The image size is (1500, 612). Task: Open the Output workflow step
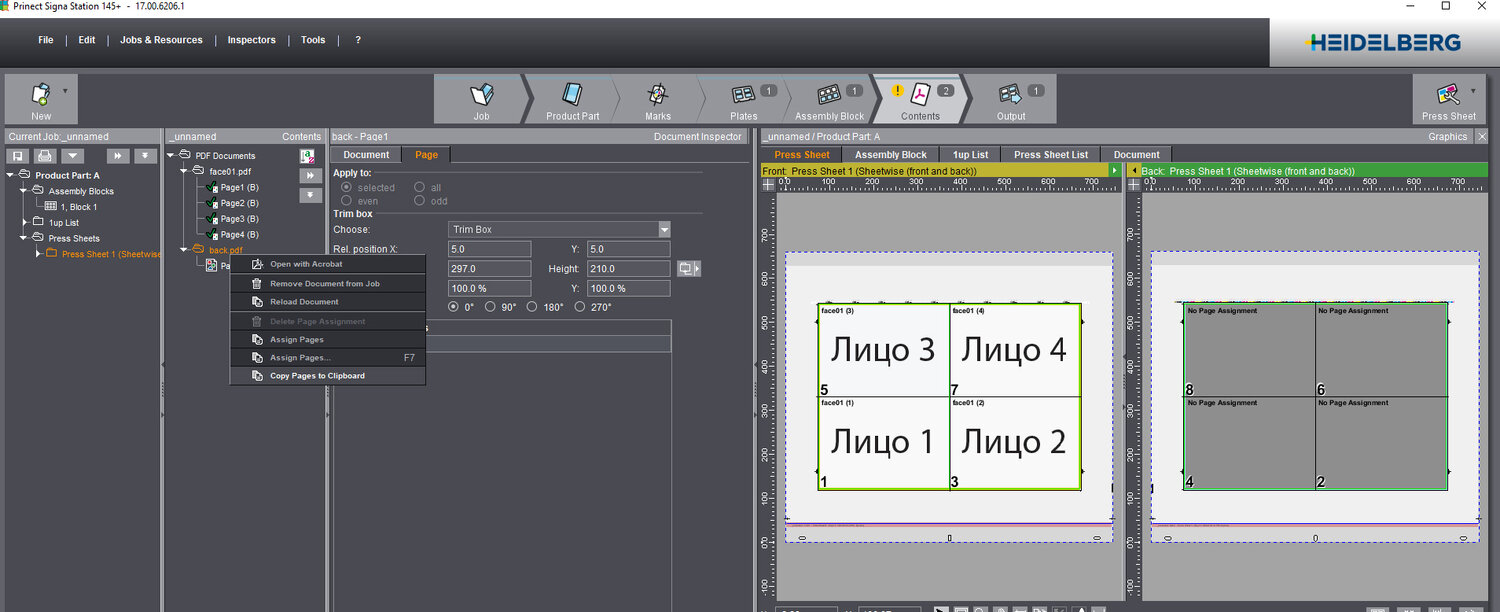[x=1011, y=99]
